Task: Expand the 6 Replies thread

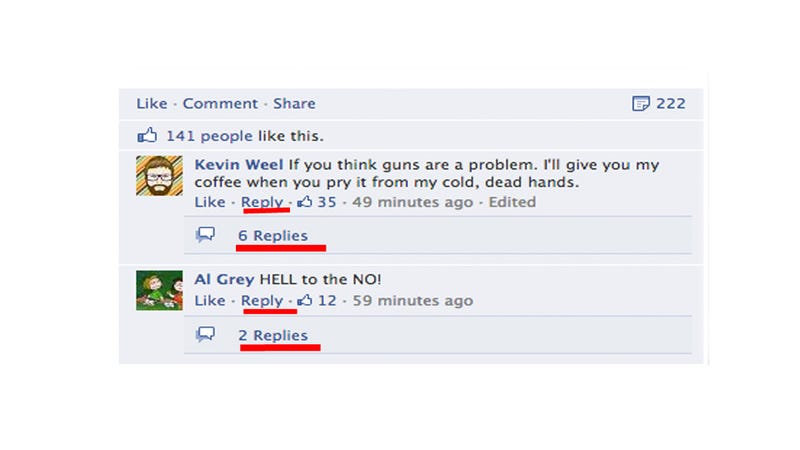Action: (273, 236)
